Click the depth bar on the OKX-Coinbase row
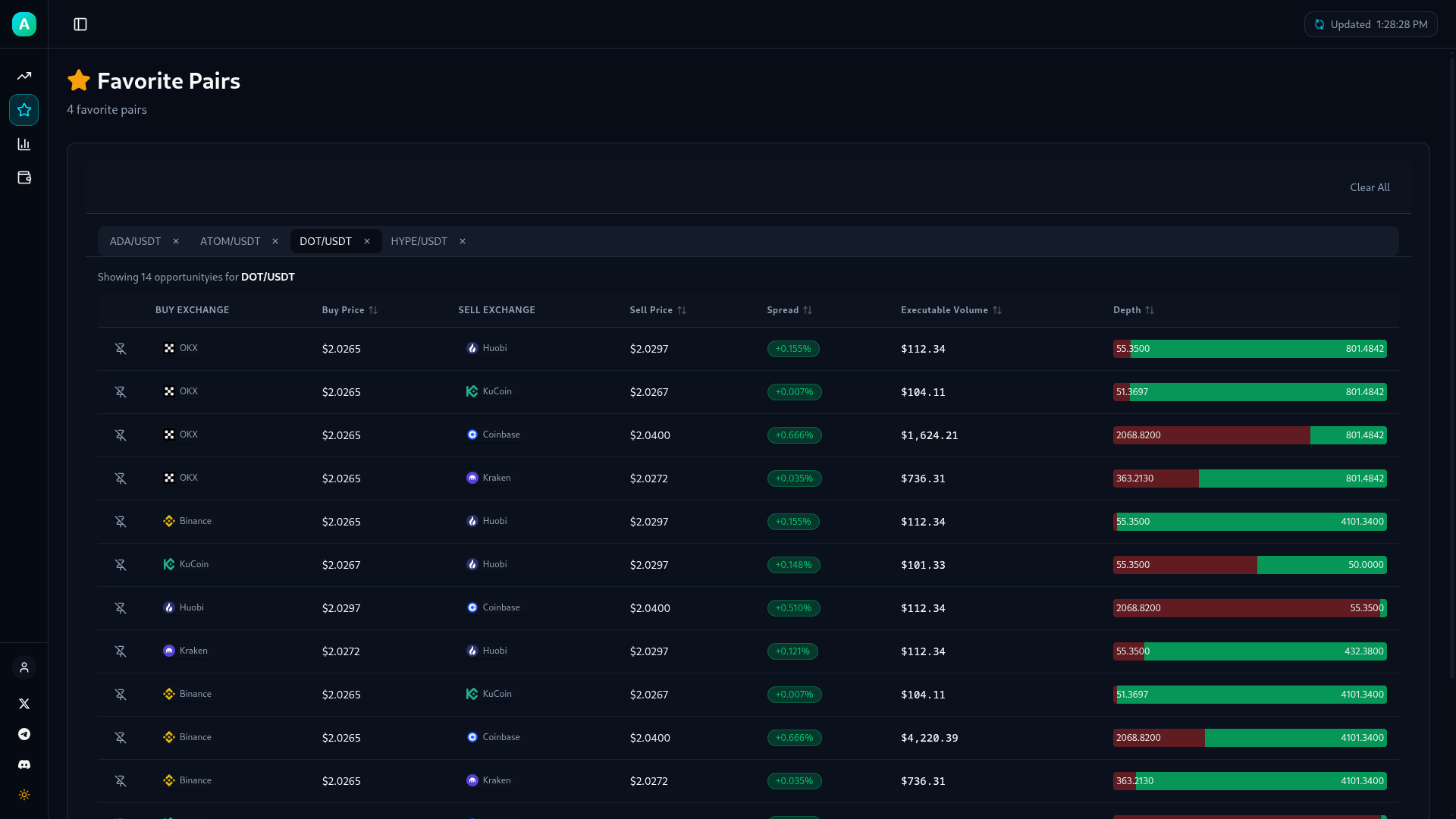The image size is (1456, 819). (x=1250, y=435)
